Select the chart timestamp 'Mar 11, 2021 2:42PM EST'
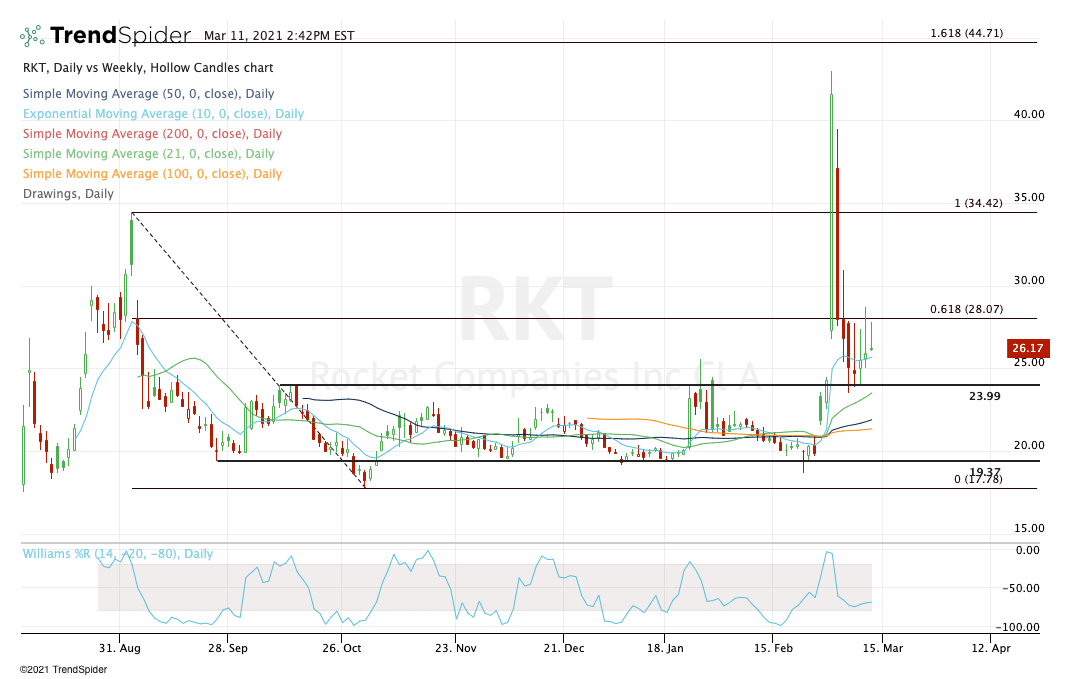Viewport: 1070px width, 679px height. 278,35
